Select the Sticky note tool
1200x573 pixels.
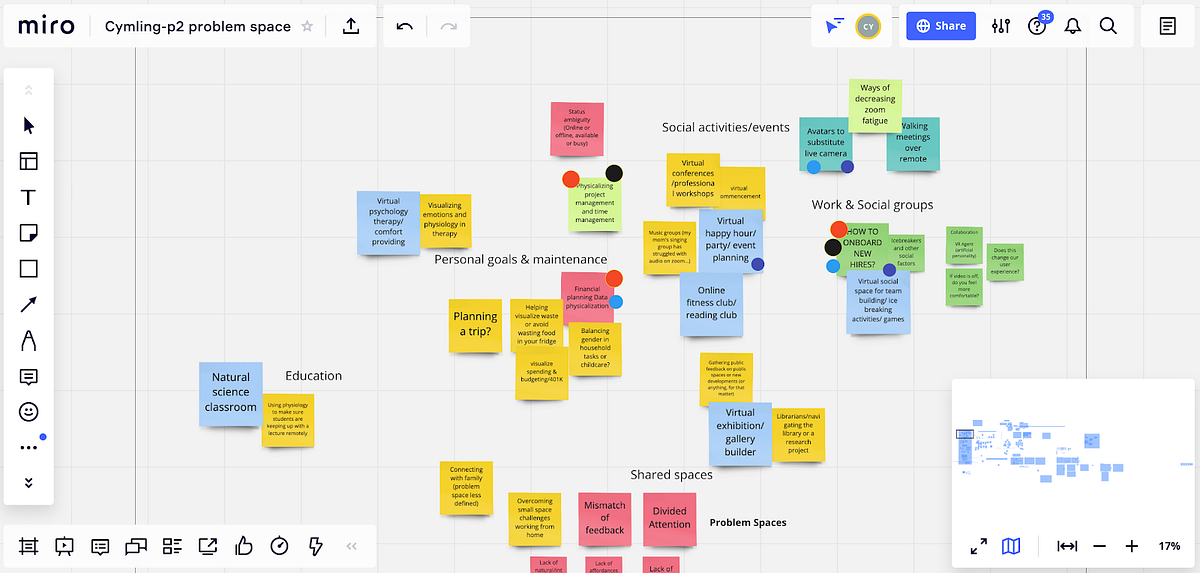29,233
